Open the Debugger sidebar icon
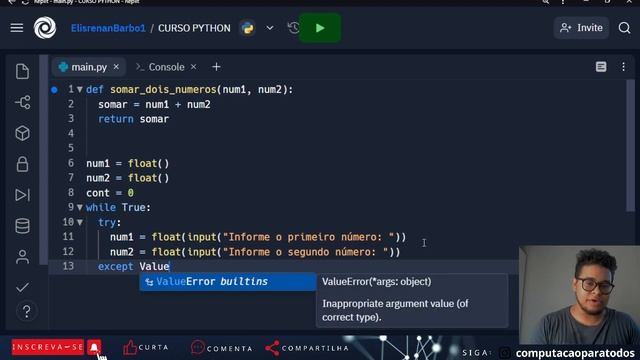The height and width of the screenshot is (360, 640). point(22,195)
